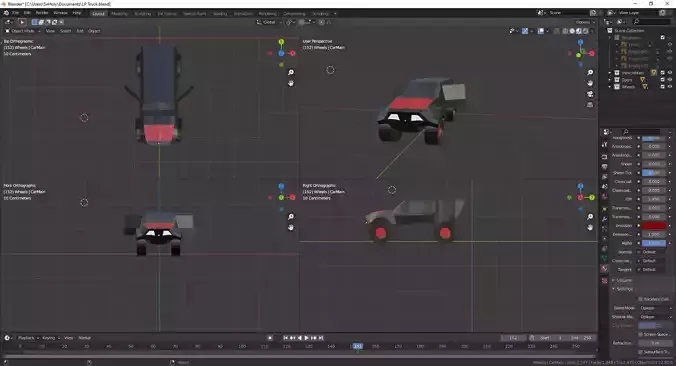Open the Render properties tab icon

click(604, 156)
